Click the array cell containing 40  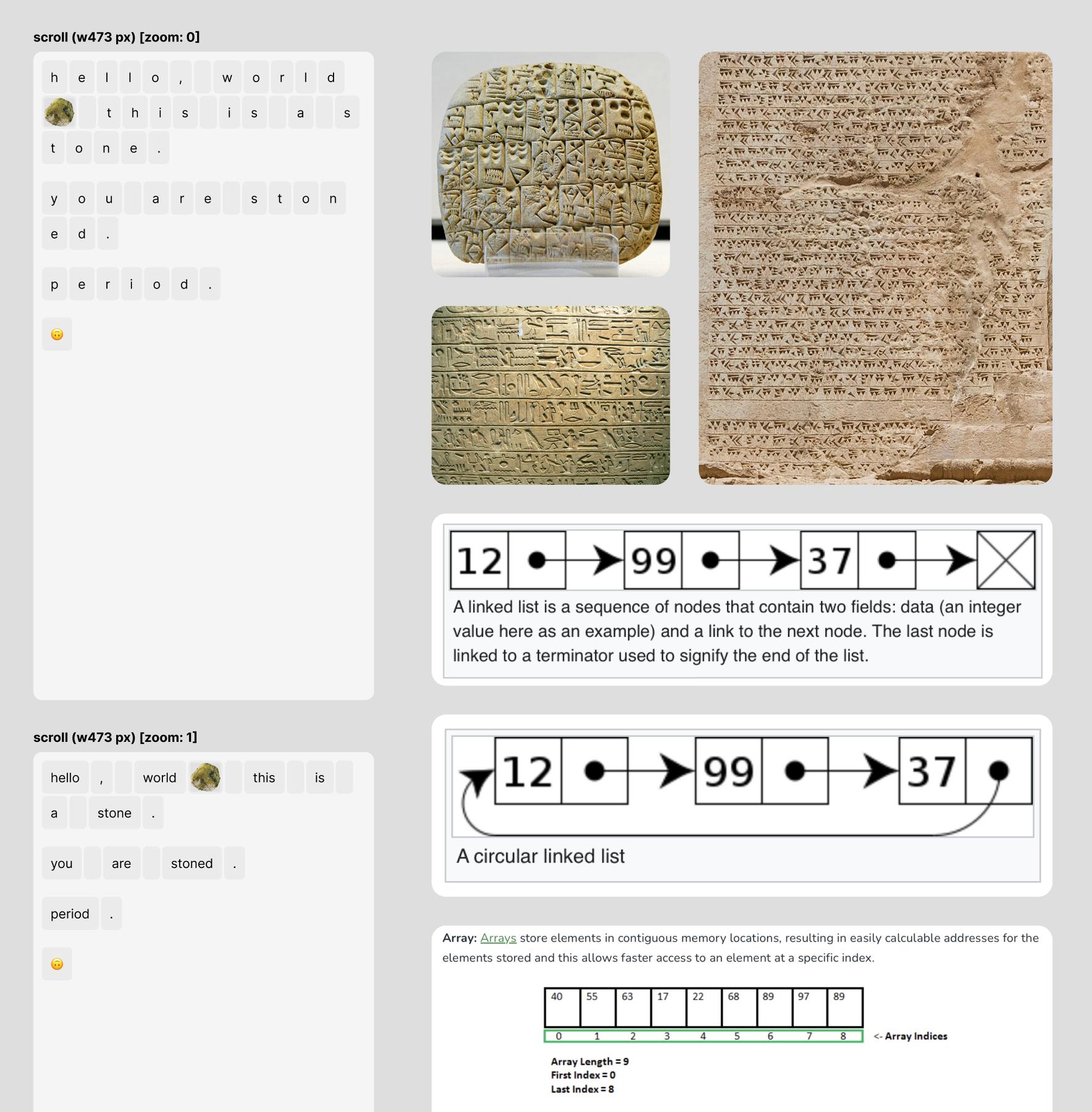tap(561, 1007)
